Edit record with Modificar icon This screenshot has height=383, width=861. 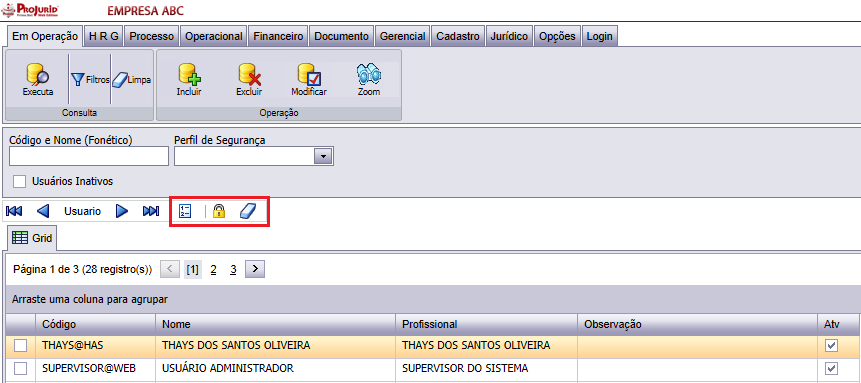309,80
